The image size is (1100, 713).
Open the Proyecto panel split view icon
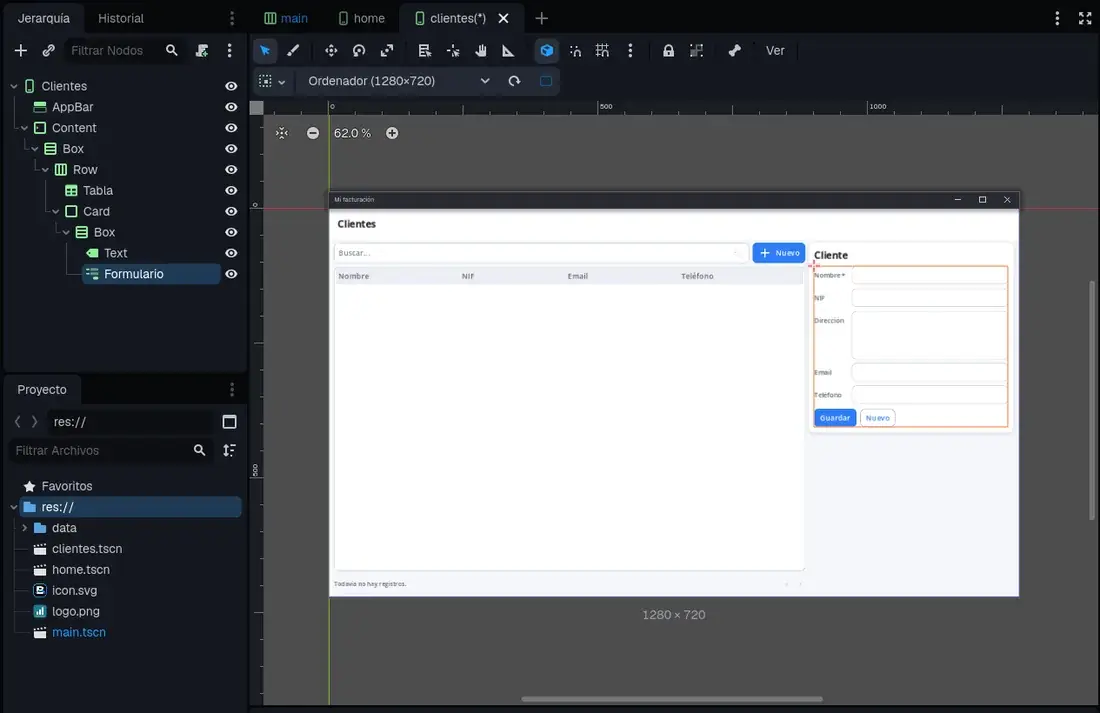pyautogui.click(x=229, y=422)
